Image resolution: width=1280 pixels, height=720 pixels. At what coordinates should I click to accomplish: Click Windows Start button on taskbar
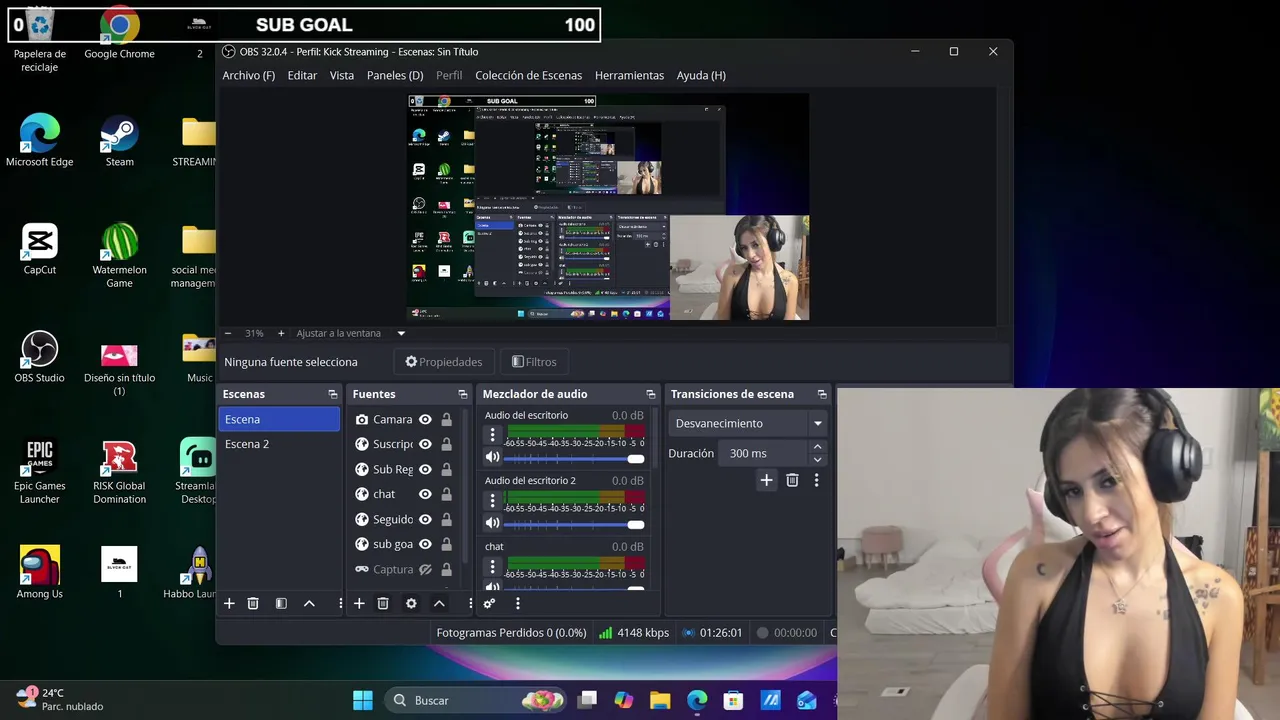[x=363, y=700]
